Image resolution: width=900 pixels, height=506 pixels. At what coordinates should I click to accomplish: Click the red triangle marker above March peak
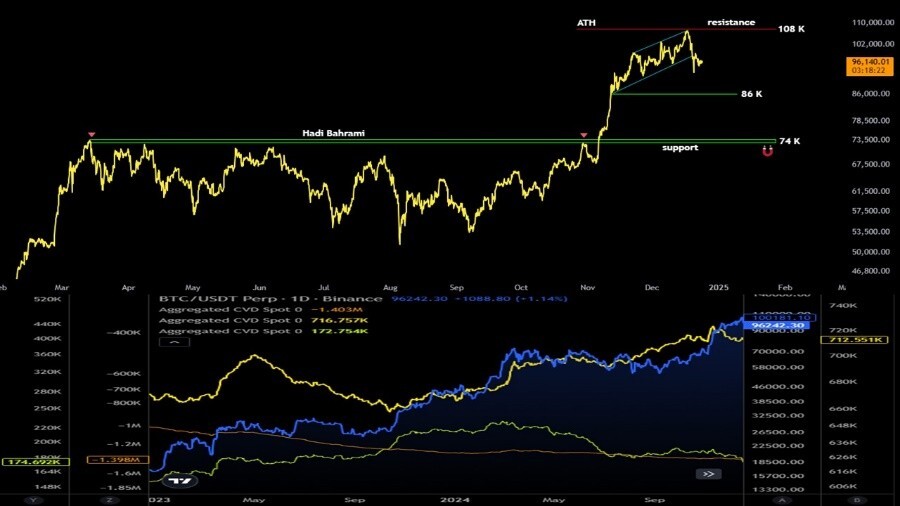click(91, 135)
